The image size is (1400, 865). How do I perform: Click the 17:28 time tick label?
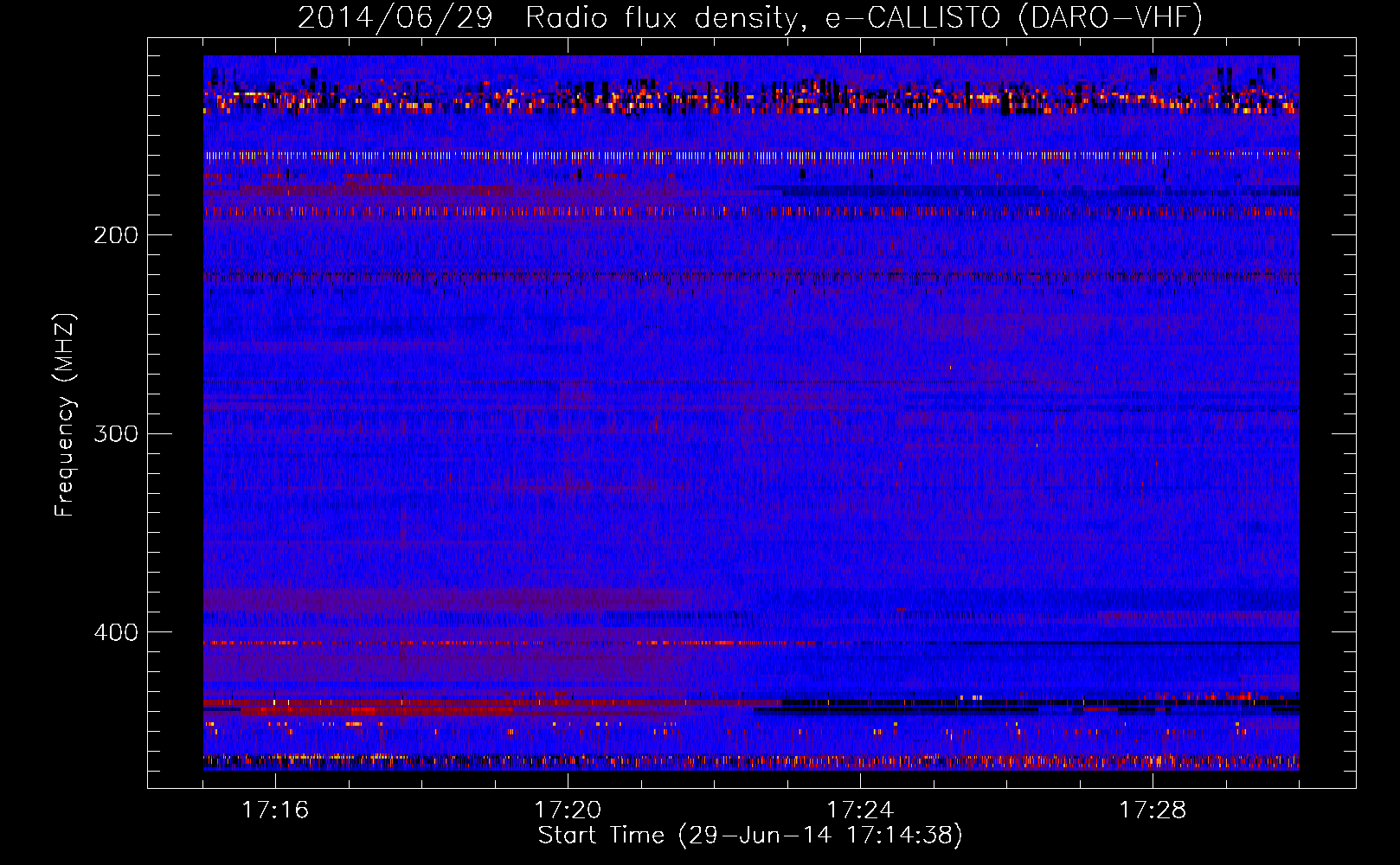pyautogui.click(x=1153, y=810)
